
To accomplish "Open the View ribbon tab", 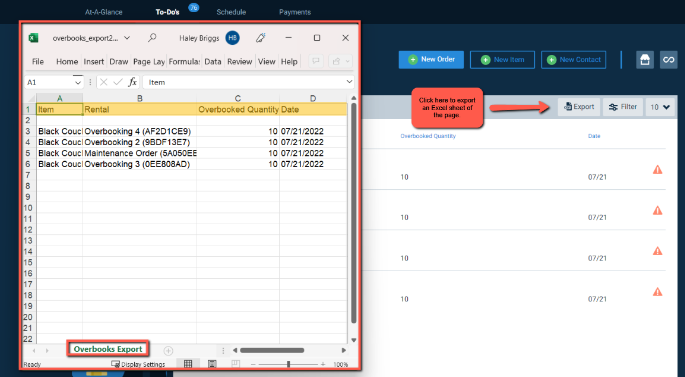I will click(266, 62).
